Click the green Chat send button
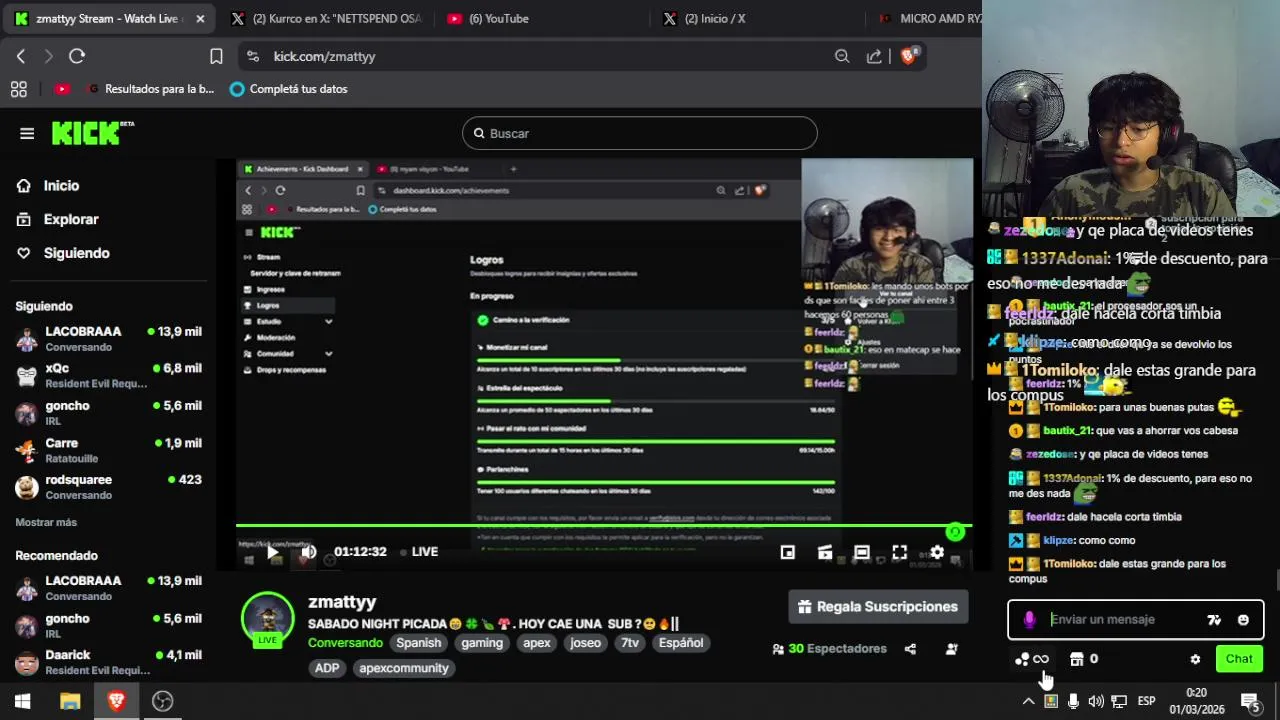 click(1239, 659)
